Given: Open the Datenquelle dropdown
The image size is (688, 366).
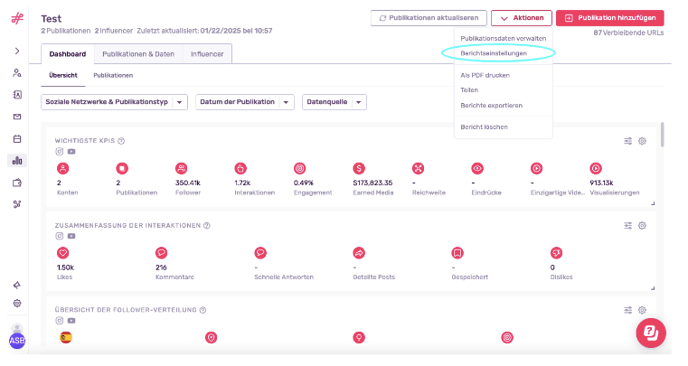Looking at the screenshot, I should pyautogui.click(x=334, y=102).
